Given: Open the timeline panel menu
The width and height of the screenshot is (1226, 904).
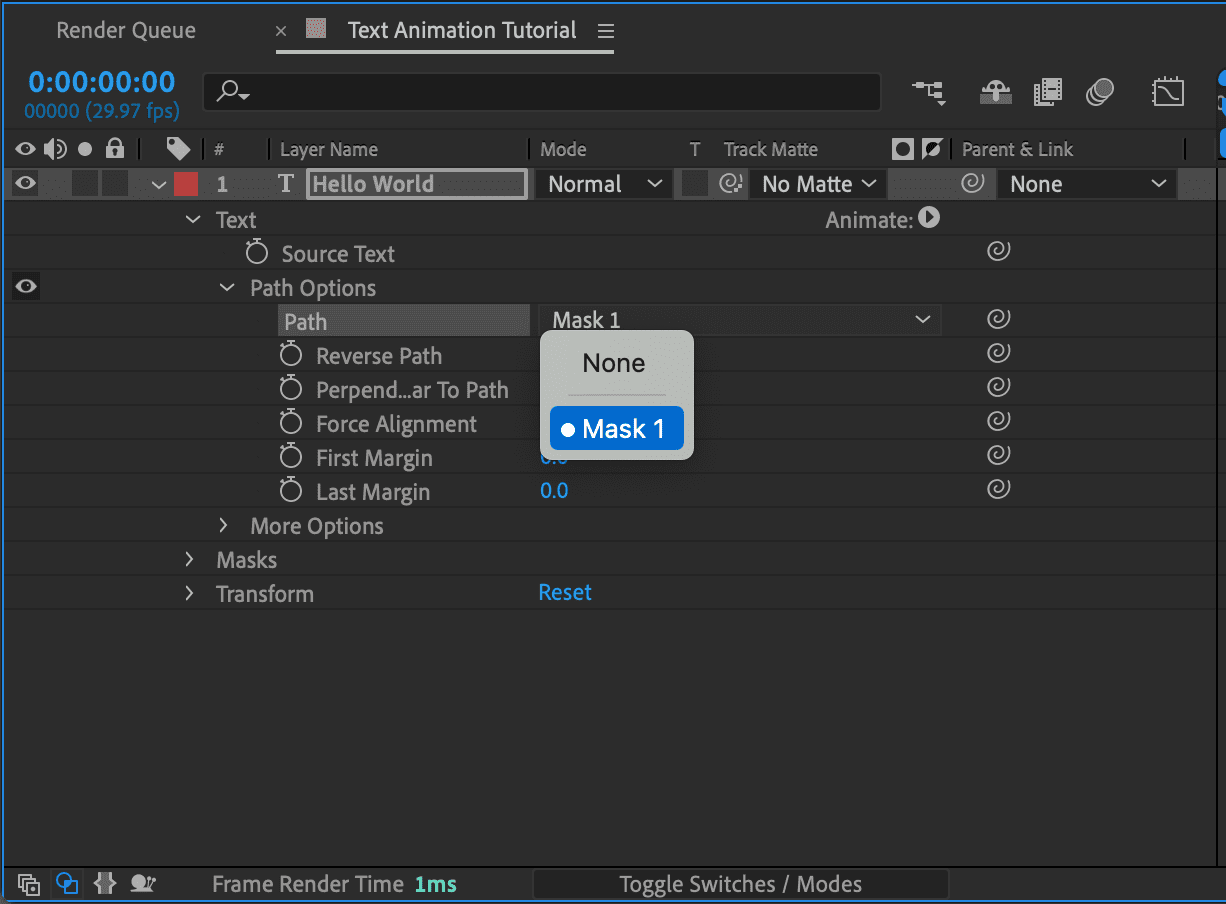Looking at the screenshot, I should click(605, 31).
